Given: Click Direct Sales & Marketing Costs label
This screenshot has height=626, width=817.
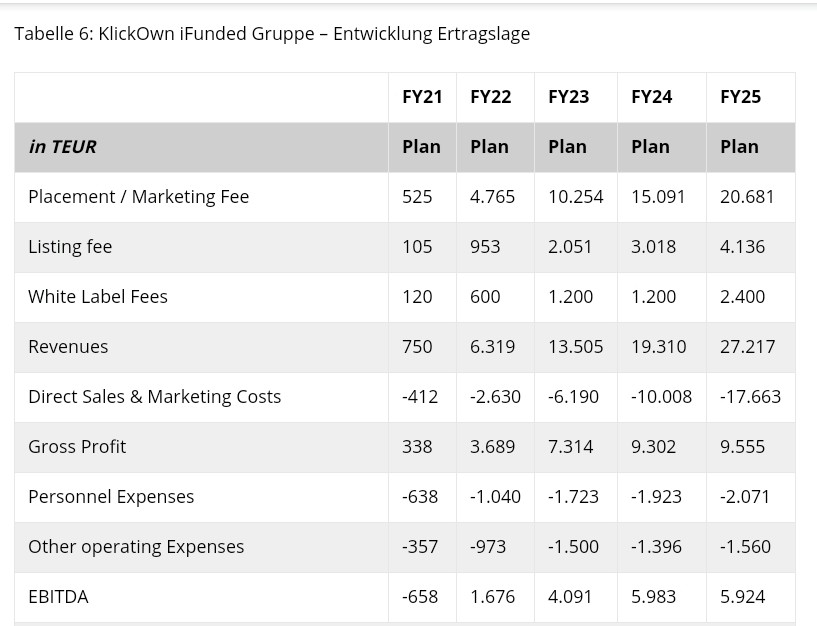Looking at the screenshot, I should 154,397.
